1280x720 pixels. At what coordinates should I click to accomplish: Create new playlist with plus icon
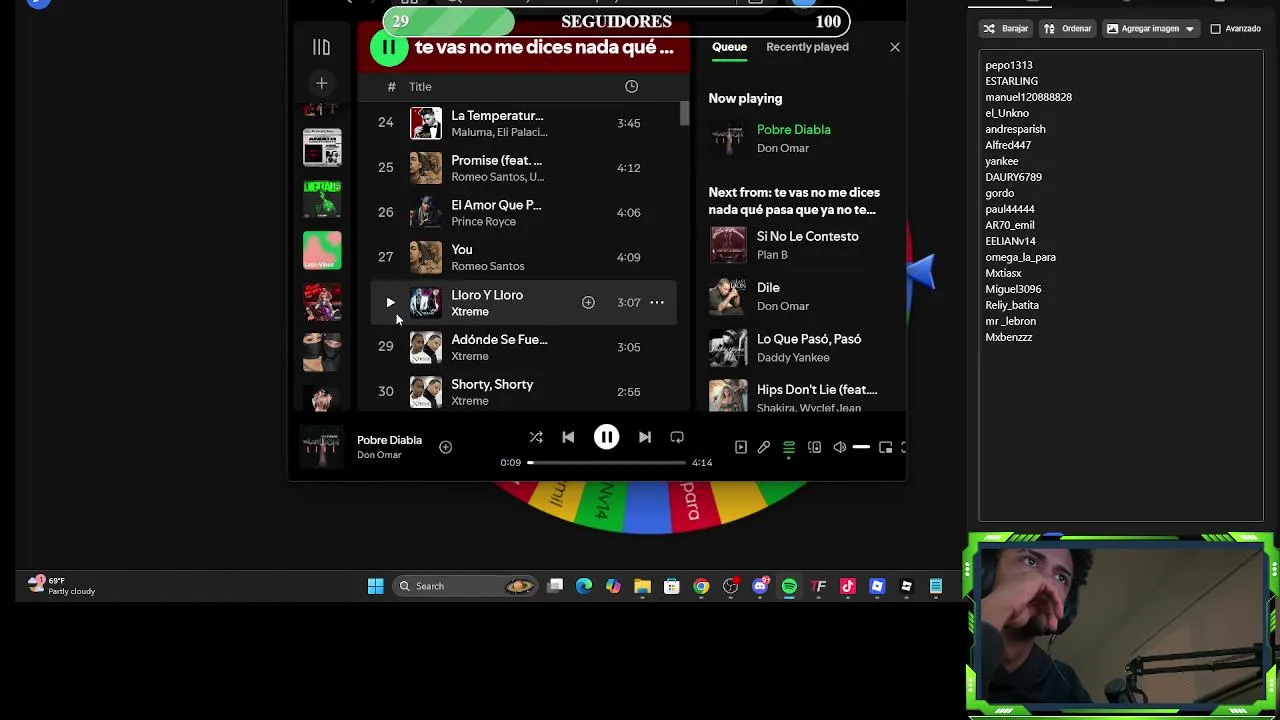[321, 83]
